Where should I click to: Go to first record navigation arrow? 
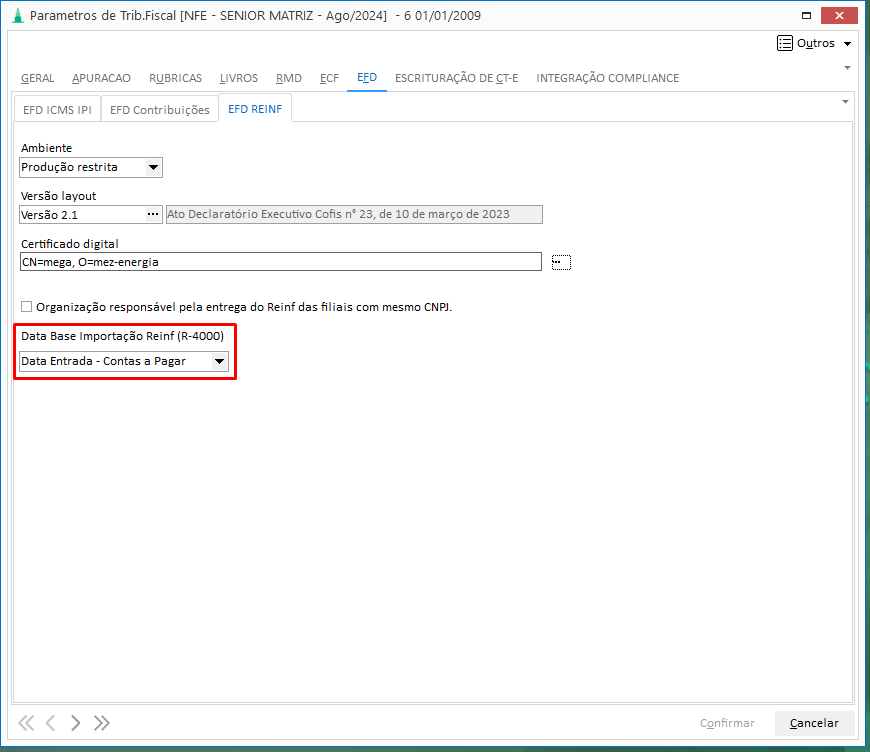click(x=26, y=723)
